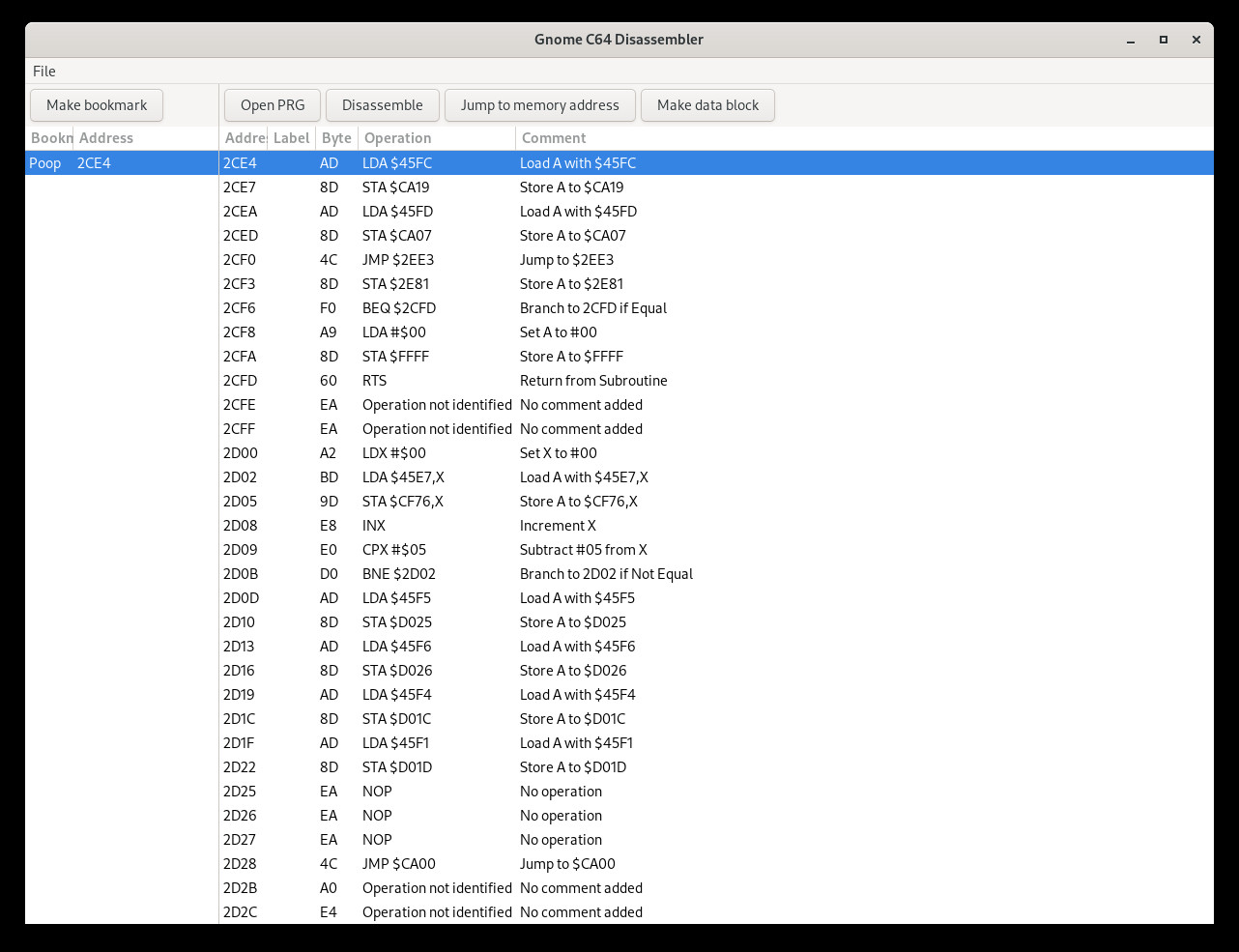This screenshot has width=1239, height=952.
Task: Minimize the Gnome C64 Disassembler window
Action: pyautogui.click(x=1131, y=40)
